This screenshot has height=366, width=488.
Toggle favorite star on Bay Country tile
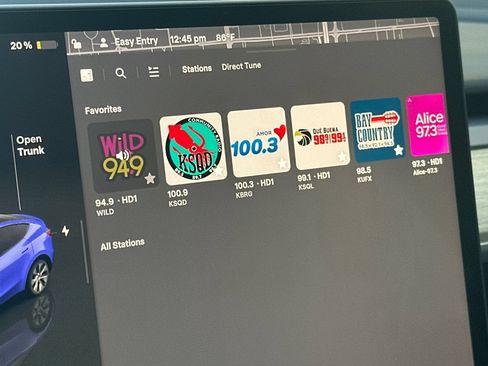point(398,150)
